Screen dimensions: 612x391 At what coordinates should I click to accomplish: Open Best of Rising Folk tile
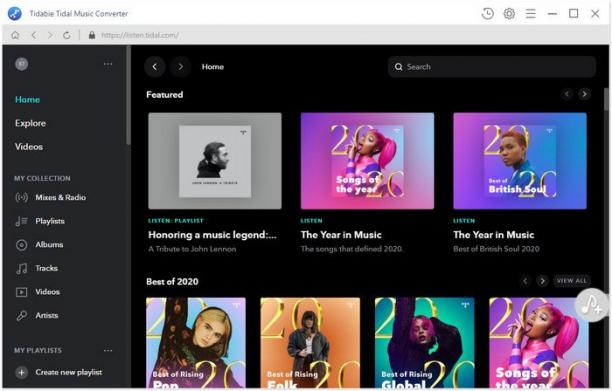tap(310, 343)
